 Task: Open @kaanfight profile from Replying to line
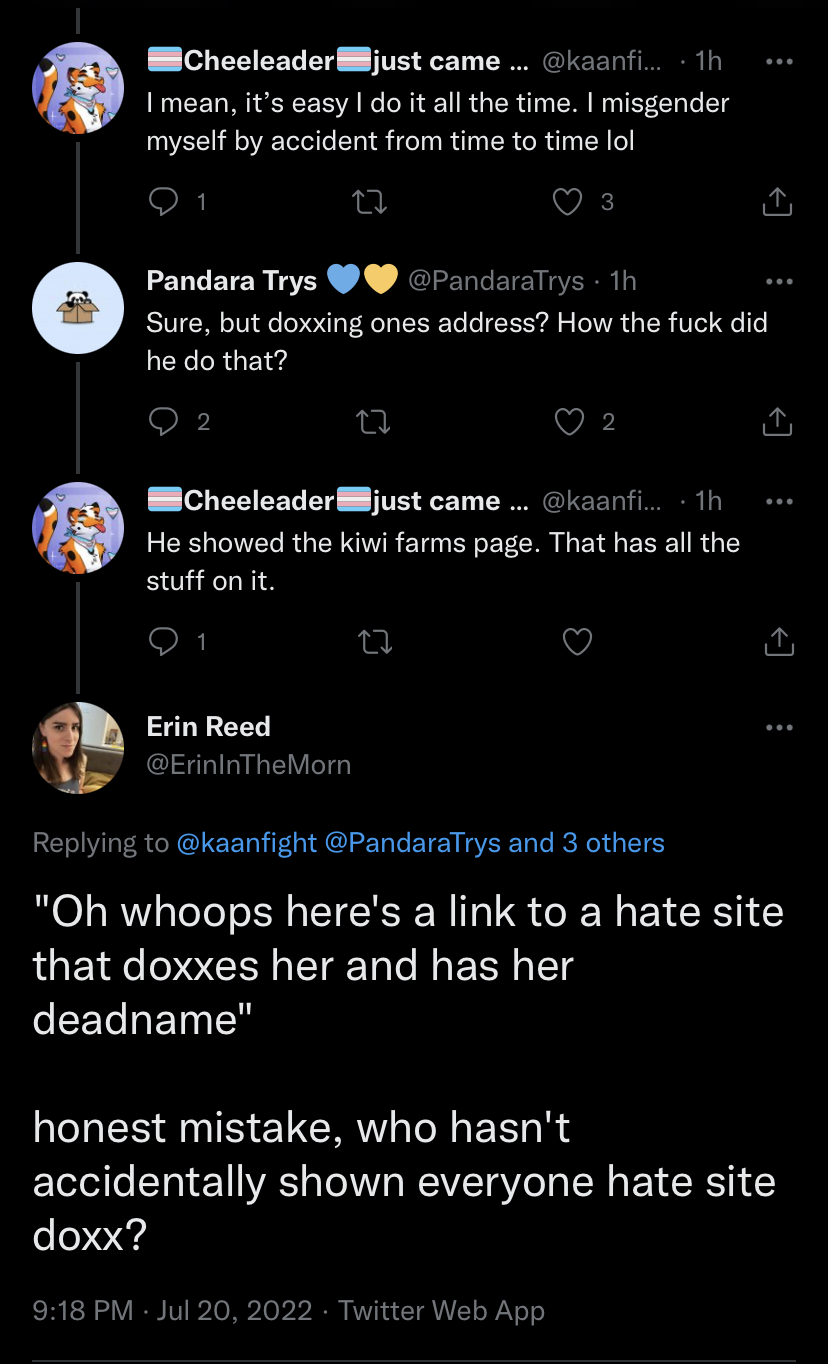pos(246,843)
